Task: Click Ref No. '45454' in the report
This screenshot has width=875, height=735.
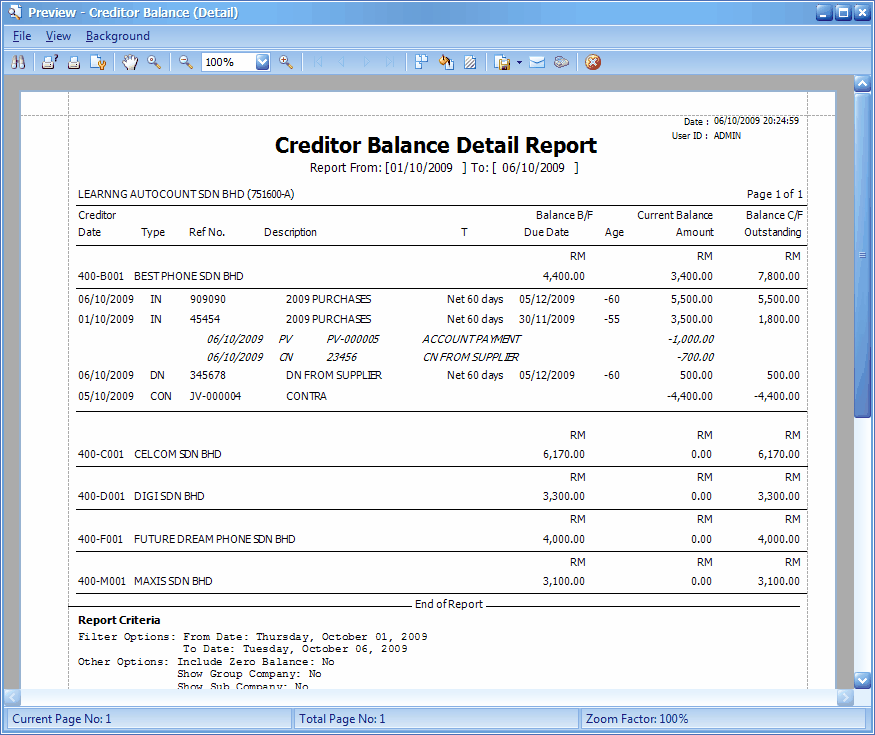Action: tap(205, 319)
